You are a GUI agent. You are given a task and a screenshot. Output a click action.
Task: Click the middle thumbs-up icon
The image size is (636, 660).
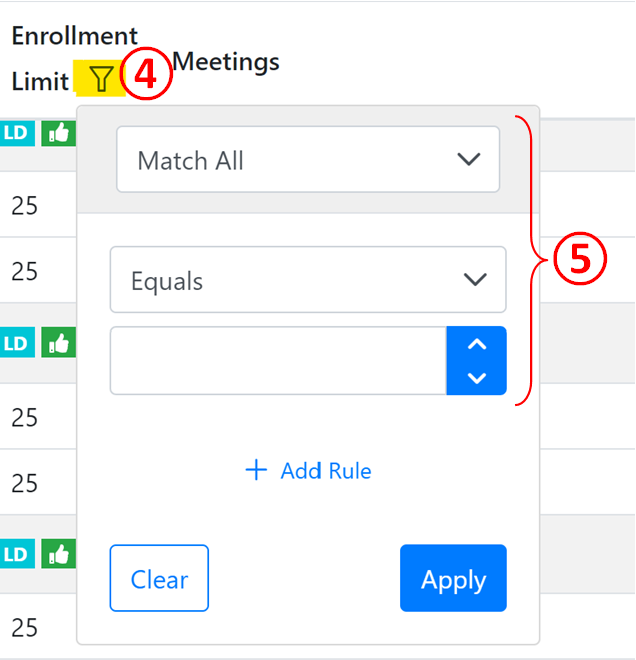coord(58,343)
